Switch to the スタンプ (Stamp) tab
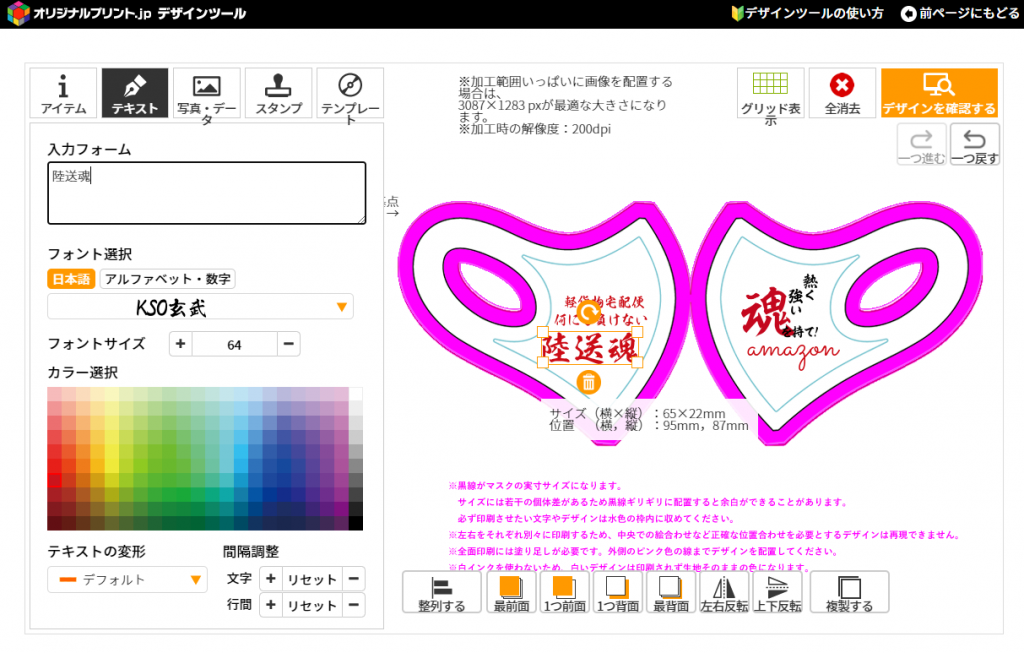The height and width of the screenshot is (653, 1024). point(278,93)
